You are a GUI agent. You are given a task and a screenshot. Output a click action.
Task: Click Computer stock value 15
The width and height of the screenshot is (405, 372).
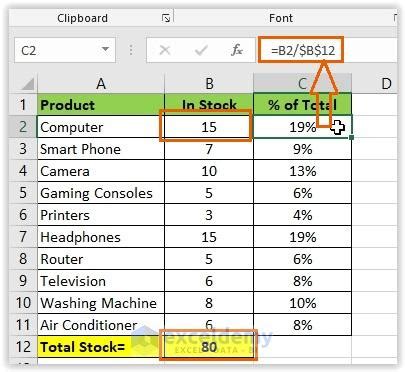pyautogui.click(x=209, y=127)
